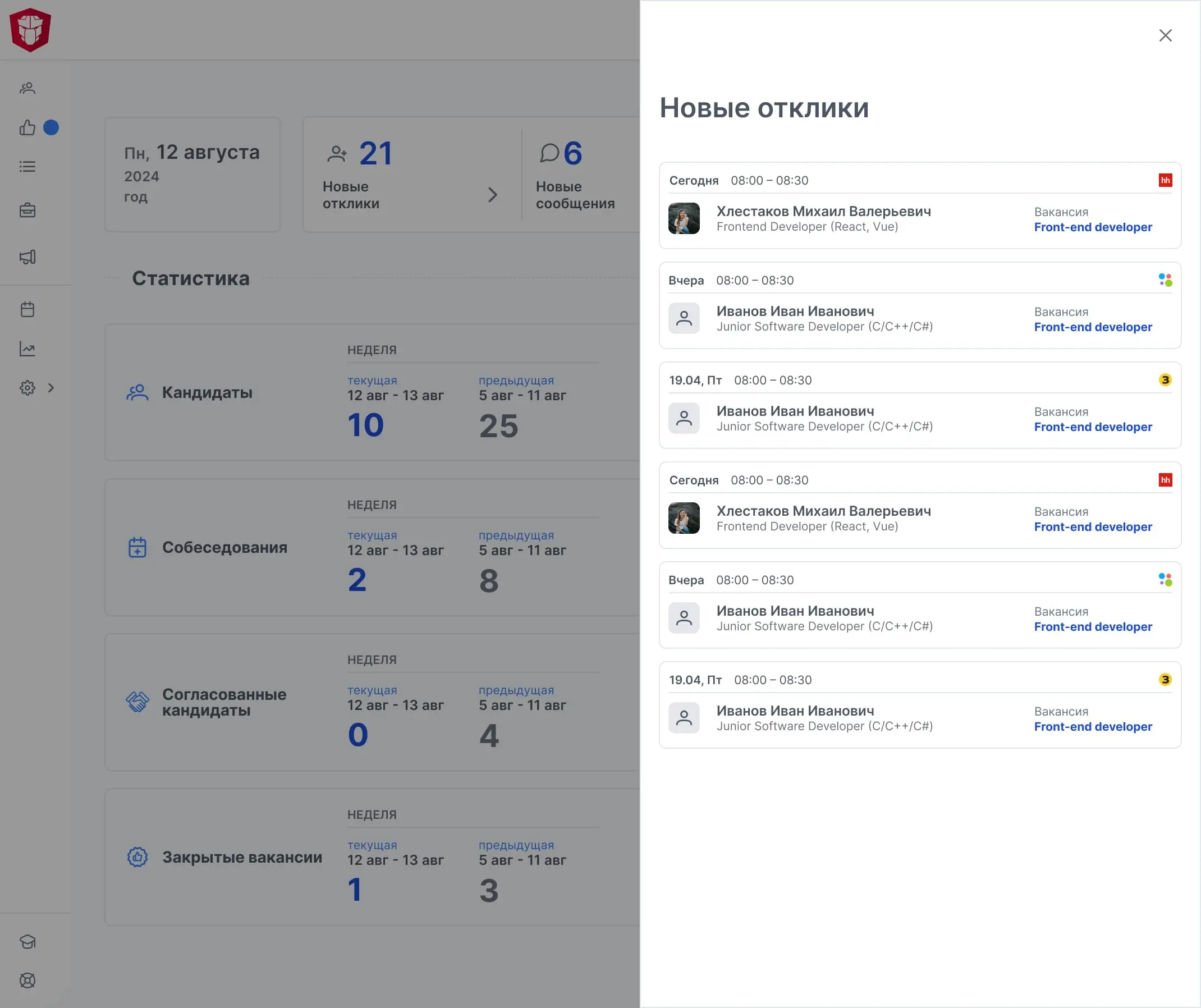Open the graduation cap training icon
The height and width of the screenshot is (1008, 1201).
coord(27,941)
